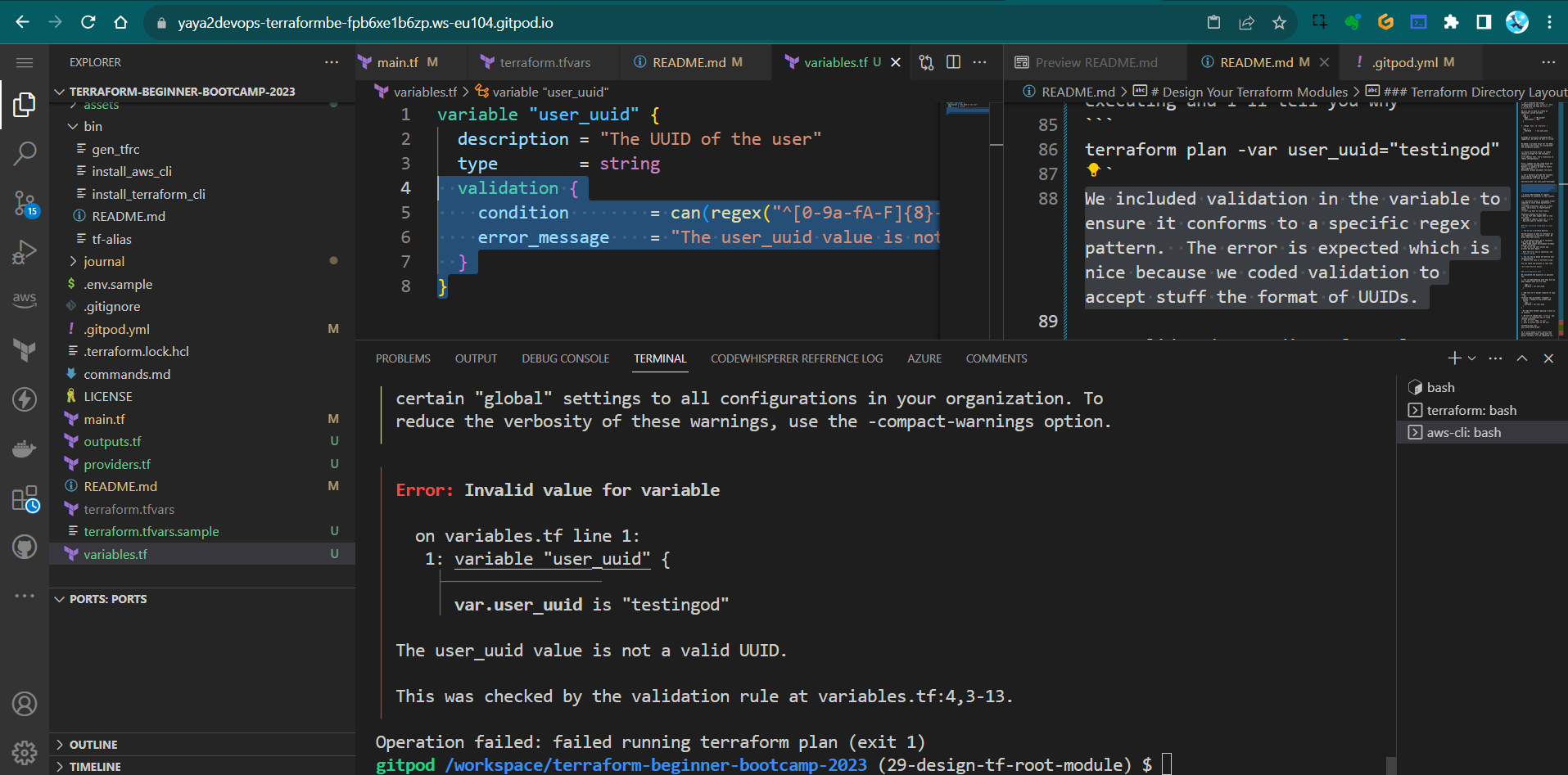Screen dimensions: 1568x775
Task: Close the right-group README.md tab
Action: pyautogui.click(x=1324, y=62)
